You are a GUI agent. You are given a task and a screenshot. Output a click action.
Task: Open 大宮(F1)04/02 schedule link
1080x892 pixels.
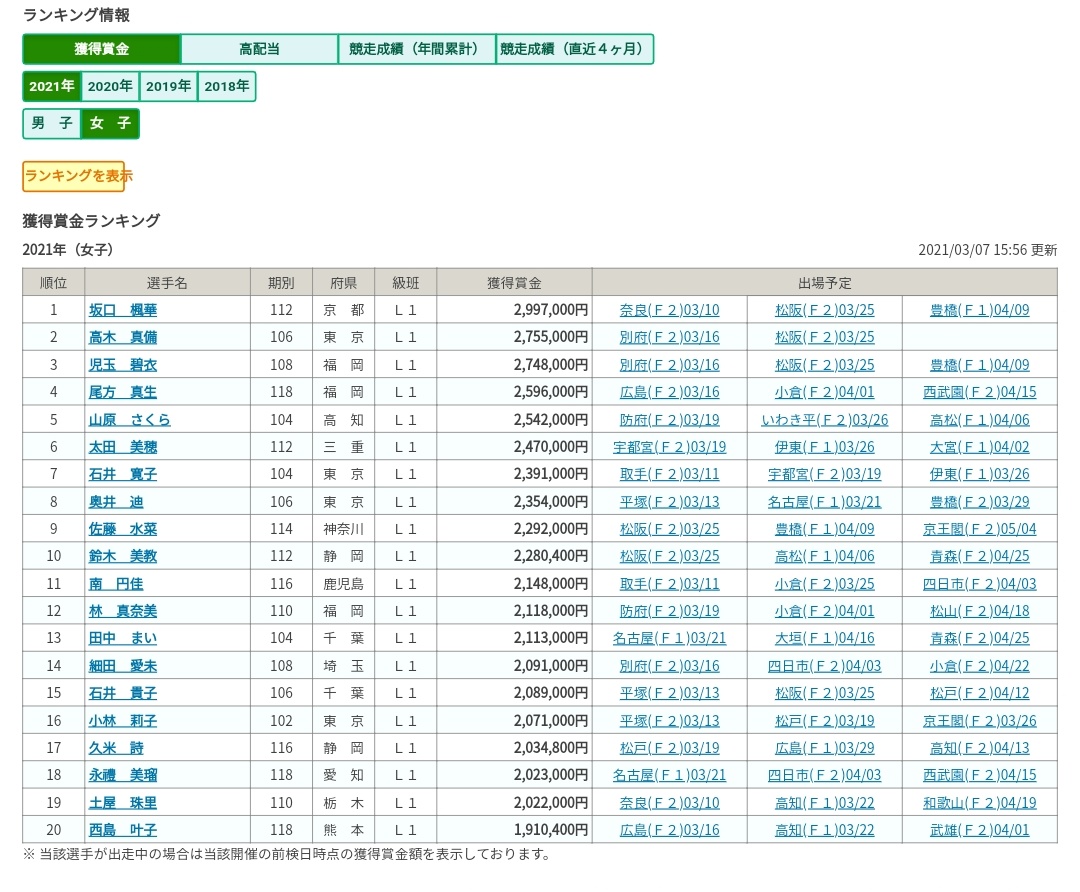979,447
